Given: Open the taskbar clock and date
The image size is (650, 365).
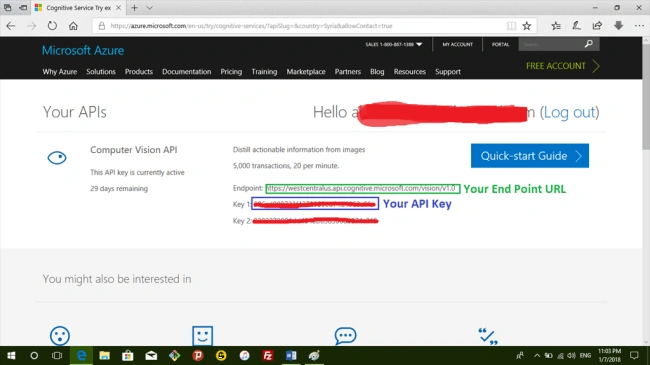Looking at the screenshot, I should [x=609, y=355].
